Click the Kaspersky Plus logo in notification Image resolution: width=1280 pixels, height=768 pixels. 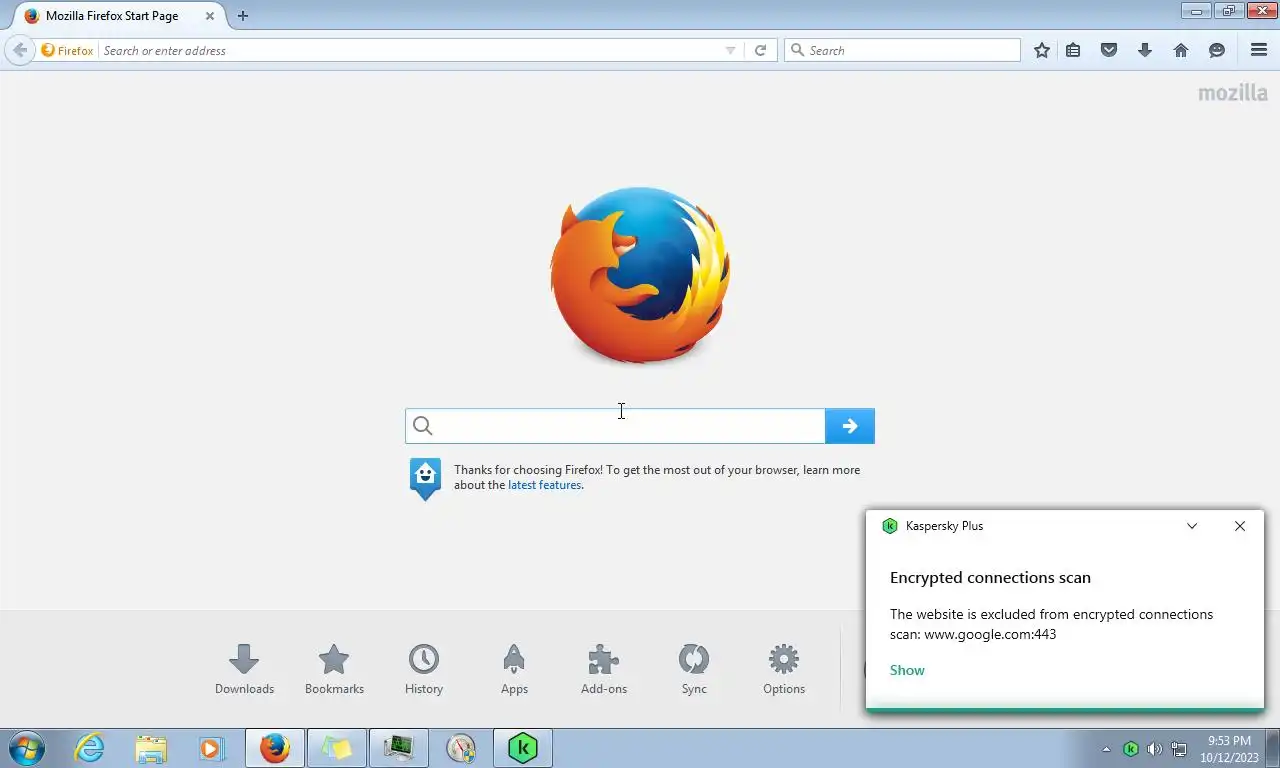click(x=890, y=526)
